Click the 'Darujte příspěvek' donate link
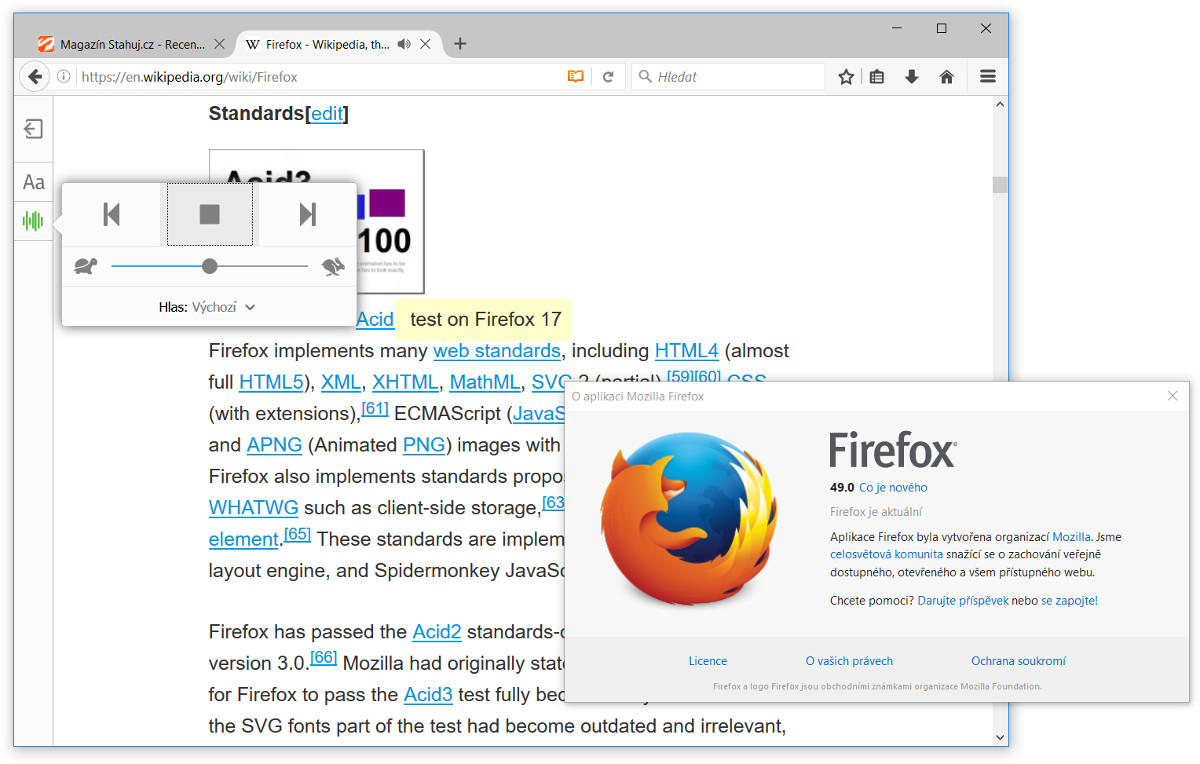The height and width of the screenshot is (764, 1200). 963,601
